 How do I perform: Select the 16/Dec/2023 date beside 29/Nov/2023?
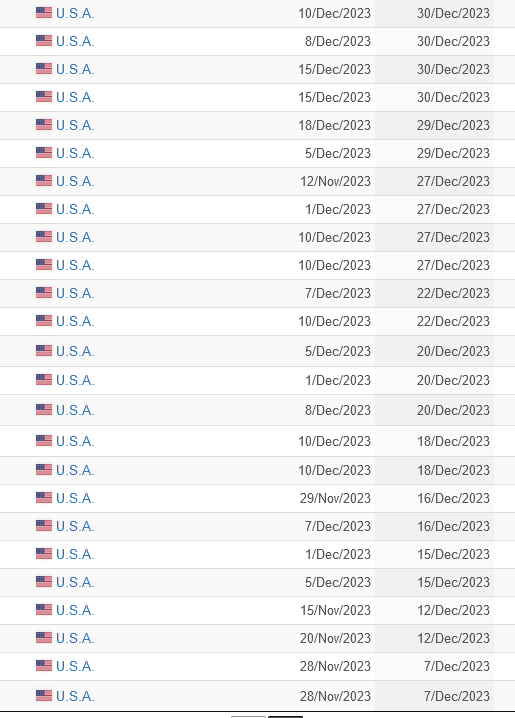pyautogui.click(x=453, y=498)
